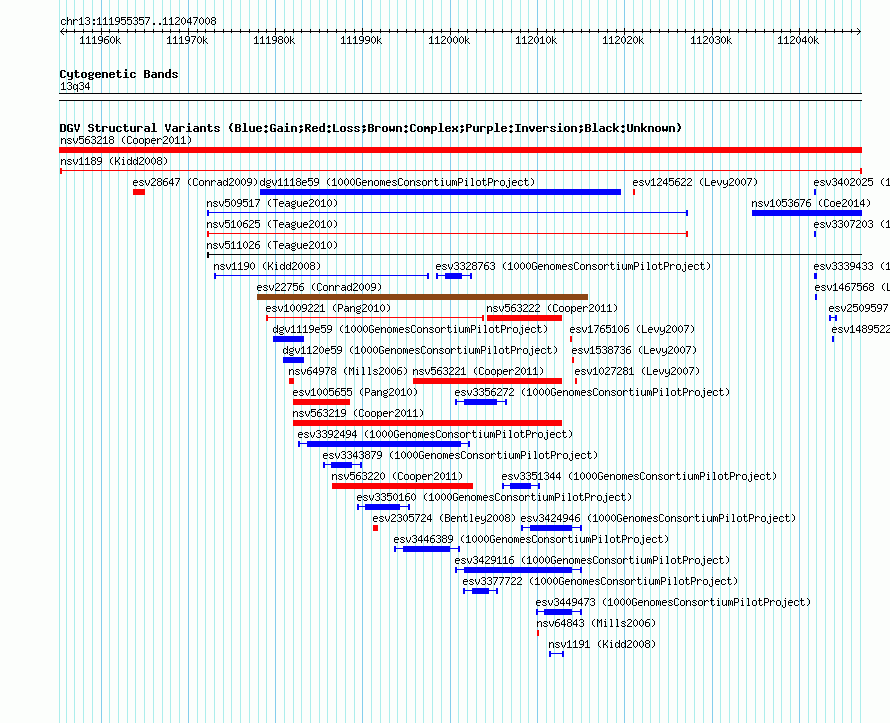Select the nsv563222 (Cooper2011) red loss bar
This screenshot has width=890, height=723.
(524, 318)
